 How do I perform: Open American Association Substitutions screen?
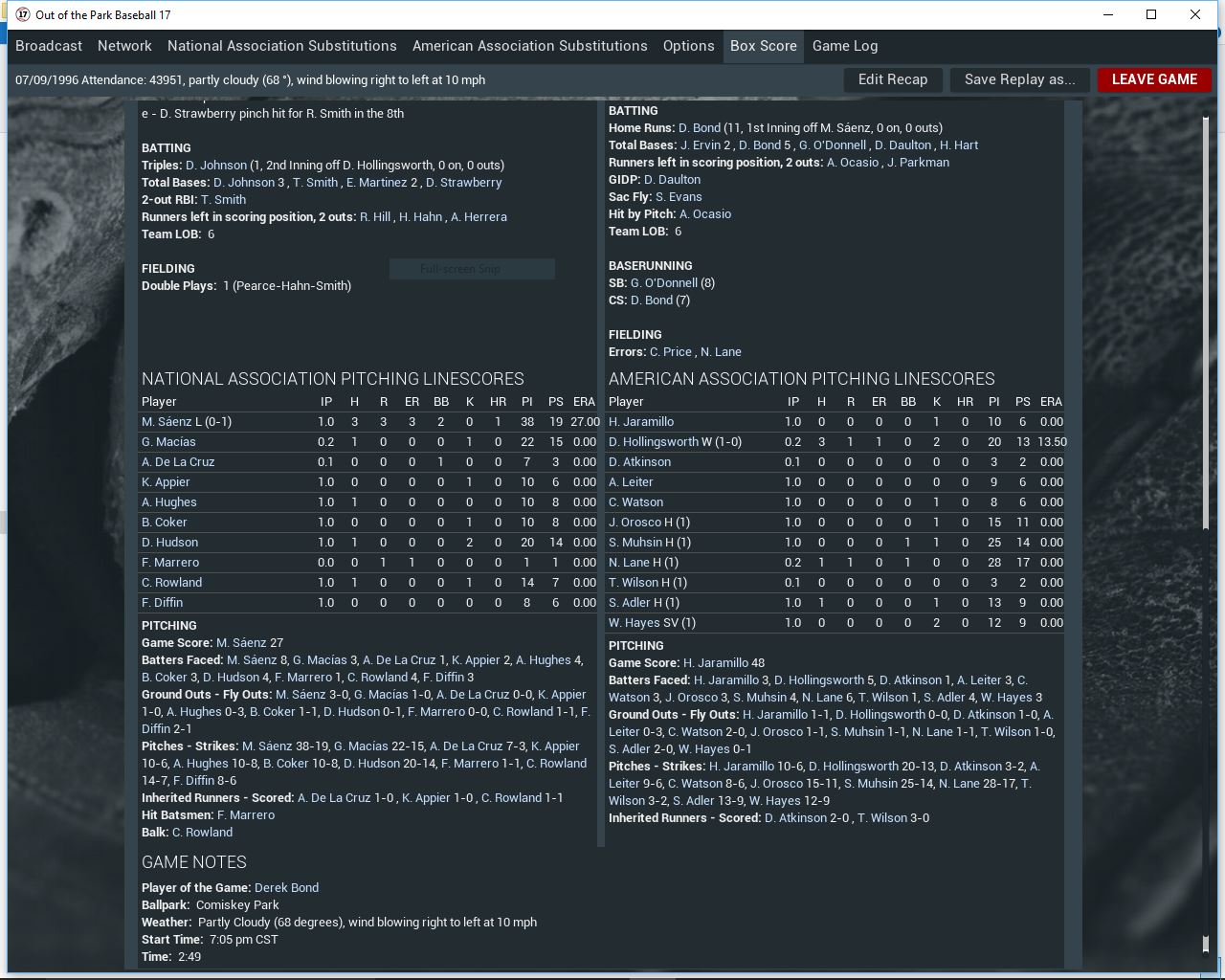click(x=529, y=46)
